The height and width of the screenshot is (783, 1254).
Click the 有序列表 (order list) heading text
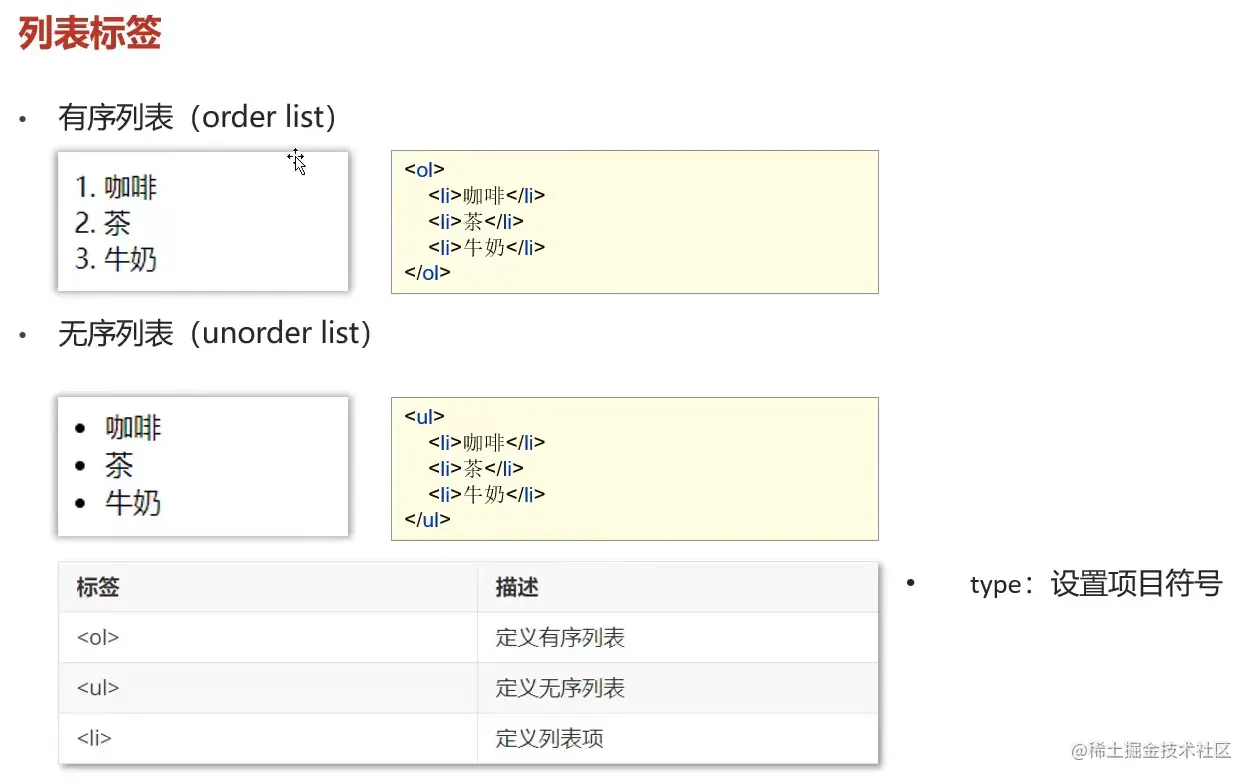click(197, 118)
